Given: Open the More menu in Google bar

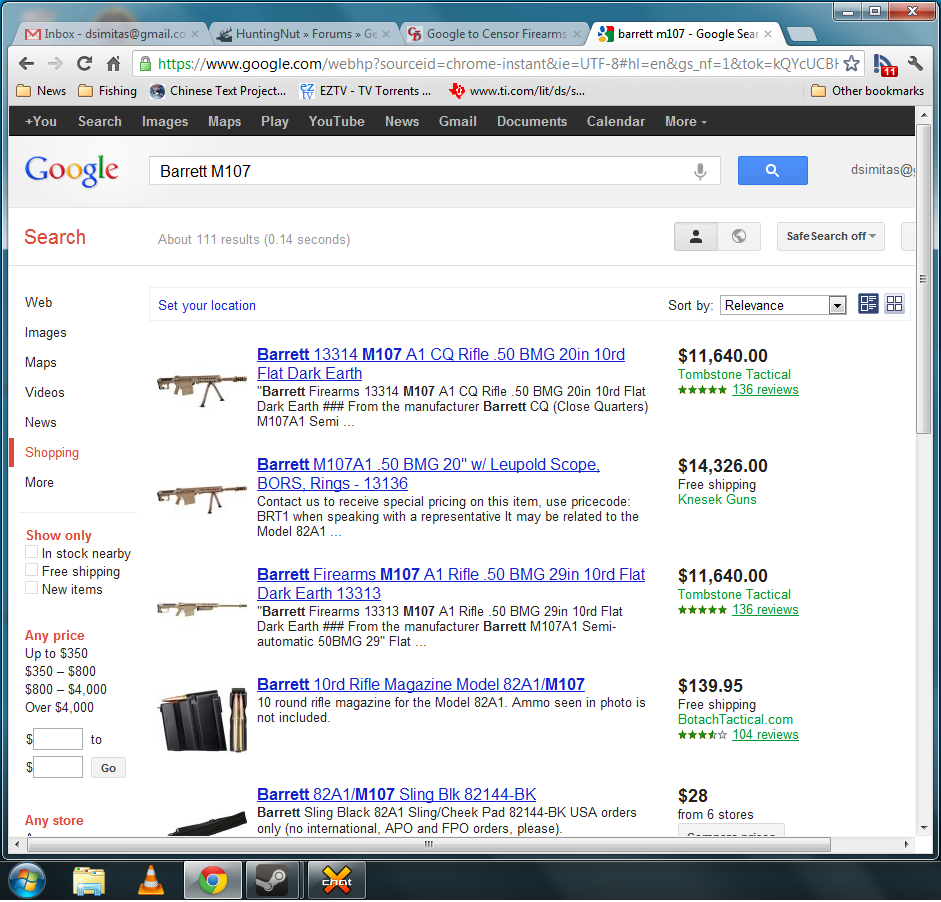Looking at the screenshot, I should click(685, 121).
